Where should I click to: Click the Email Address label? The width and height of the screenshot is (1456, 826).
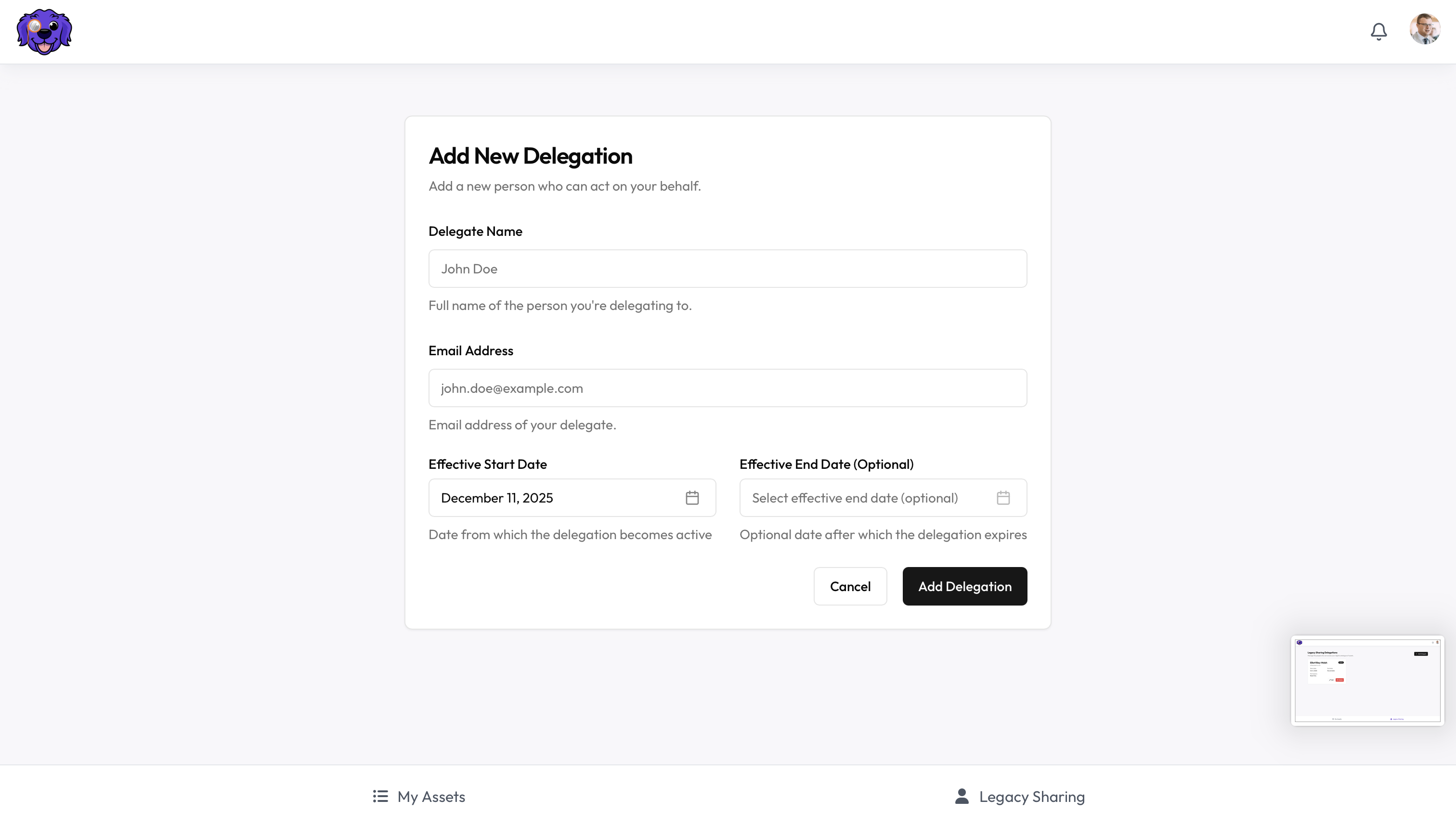[470, 350]
